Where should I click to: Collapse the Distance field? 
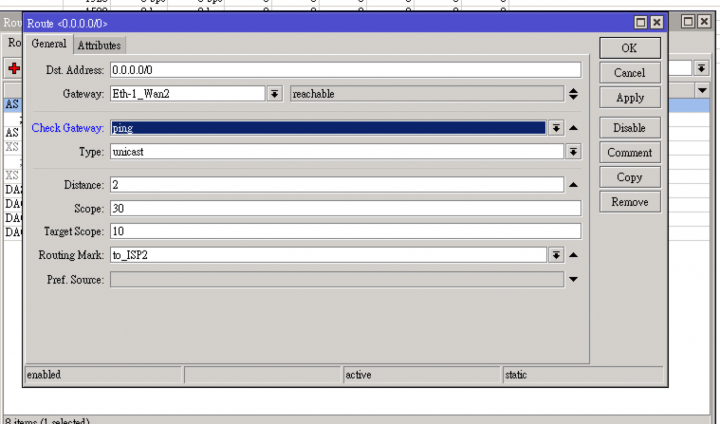click(573, 185)
